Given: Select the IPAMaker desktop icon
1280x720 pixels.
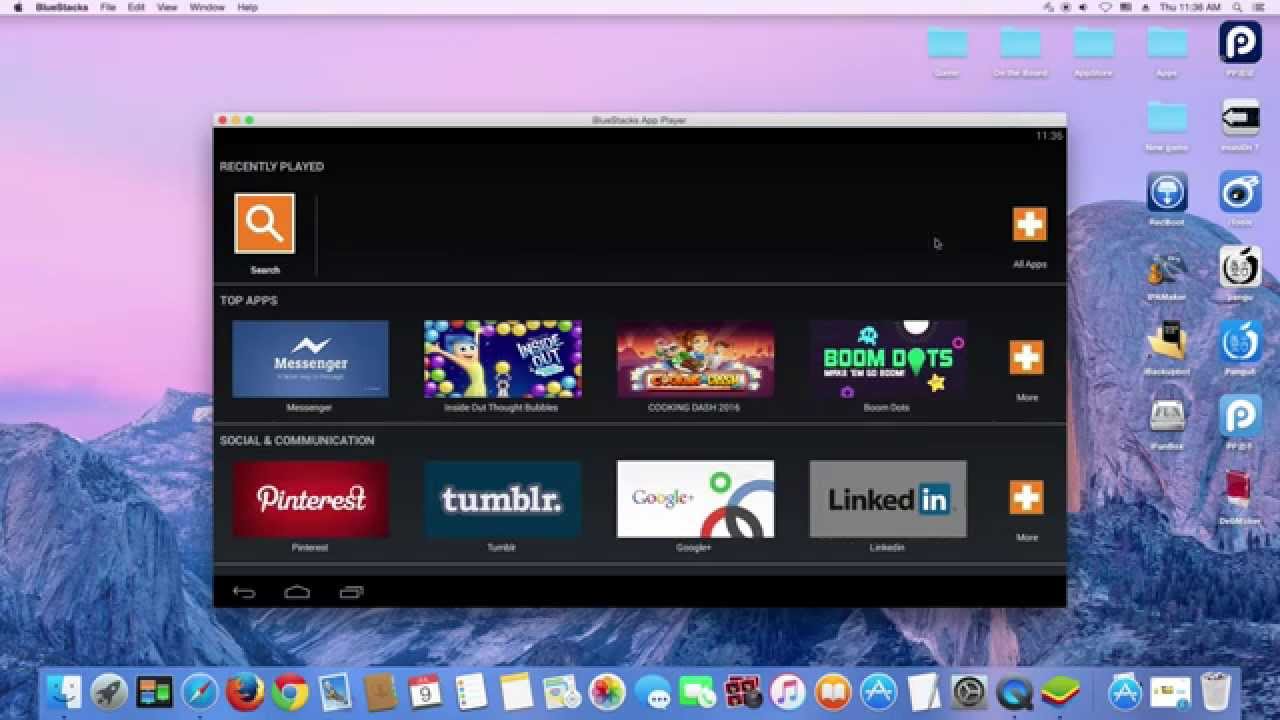Looking at the screenshot, I should coord(1166,272).
